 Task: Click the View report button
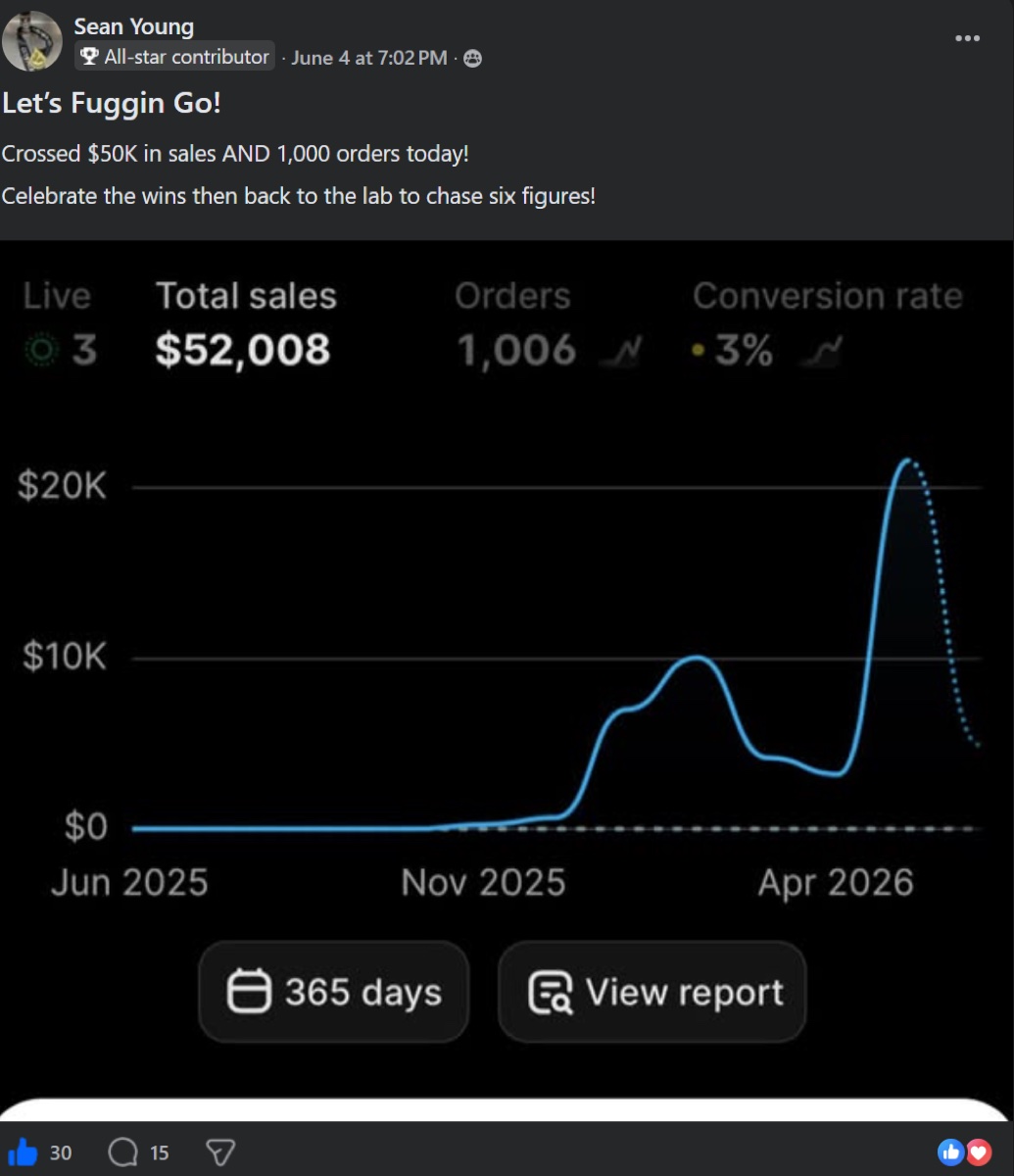652,992
